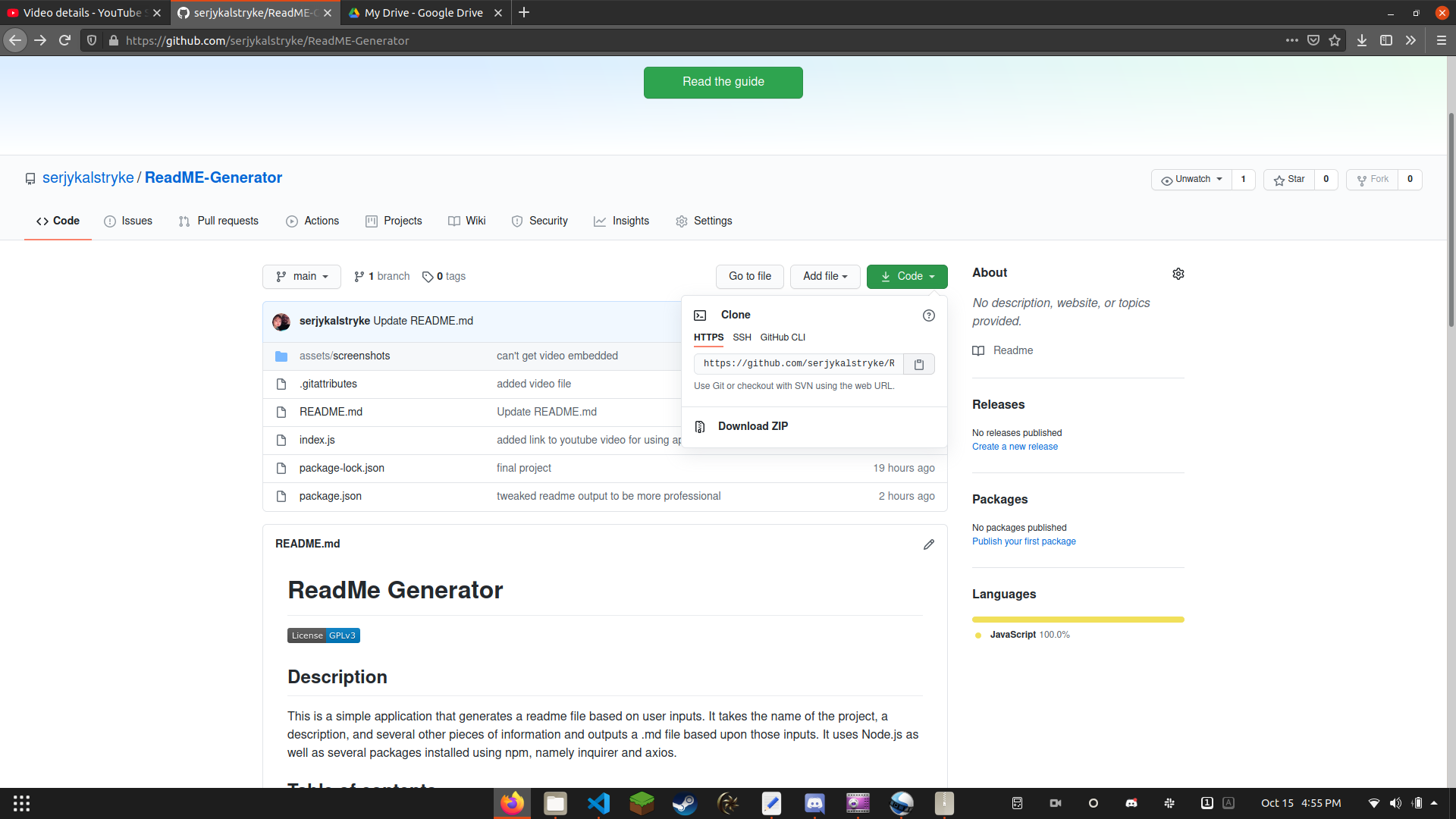Viewport: 1456px width, 819px height.
Task: Open Visual Studio Code from the taskbar
Action: click(598, 803)
